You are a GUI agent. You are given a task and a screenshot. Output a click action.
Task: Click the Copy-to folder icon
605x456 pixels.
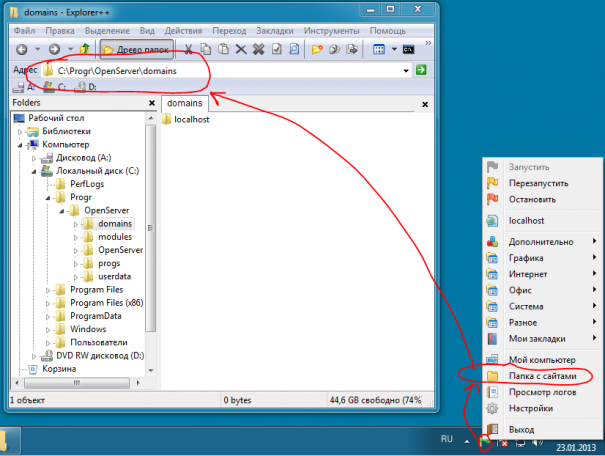[335, 49]
